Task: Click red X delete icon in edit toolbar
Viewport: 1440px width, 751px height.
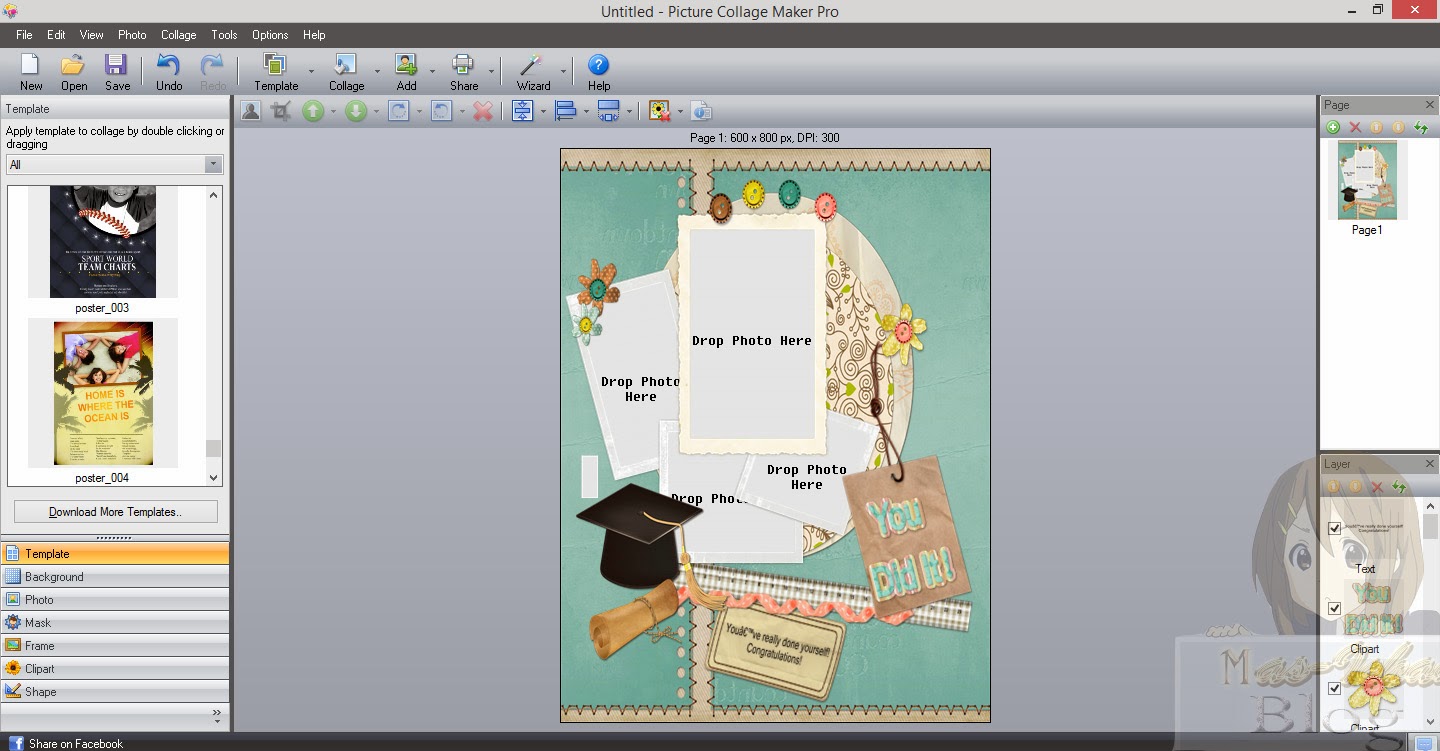Action: (483, 111)
